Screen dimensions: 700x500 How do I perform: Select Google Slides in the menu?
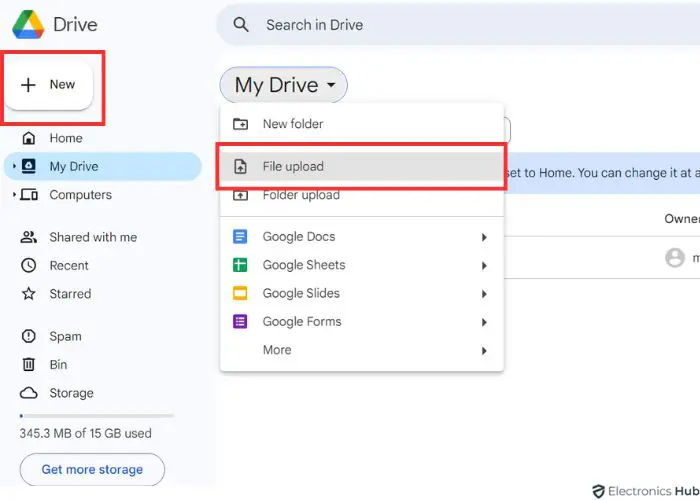point(300,293)
